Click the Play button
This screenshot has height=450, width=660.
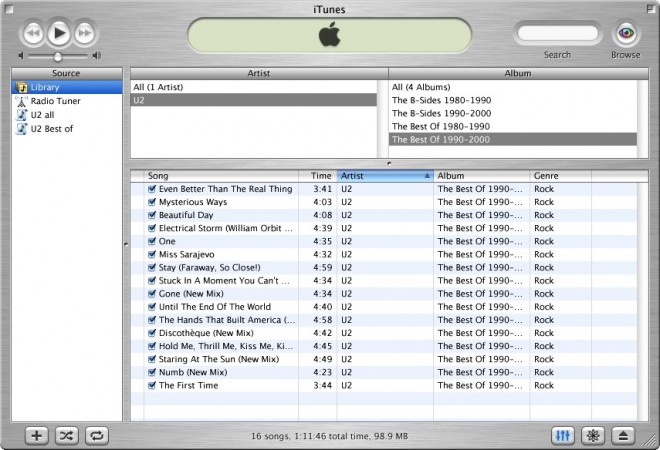(x=58, y=34)
